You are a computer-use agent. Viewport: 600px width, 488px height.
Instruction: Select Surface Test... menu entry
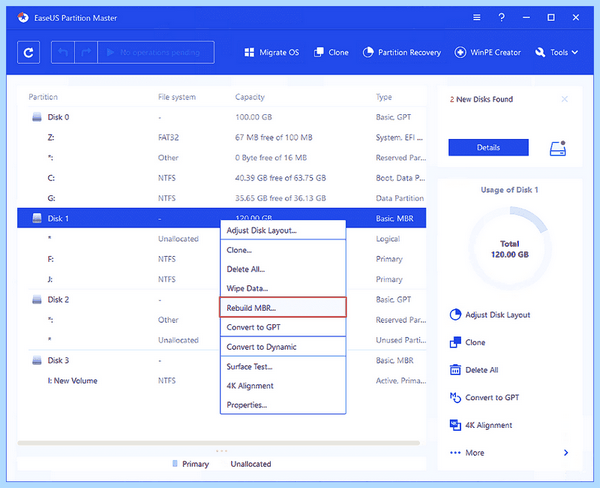pyautogui.click(x=283, y=366)
